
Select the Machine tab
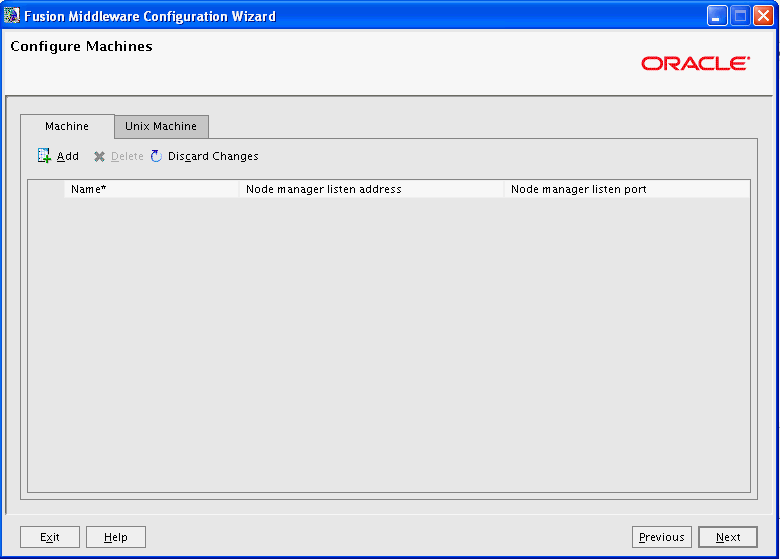[67, 126]
